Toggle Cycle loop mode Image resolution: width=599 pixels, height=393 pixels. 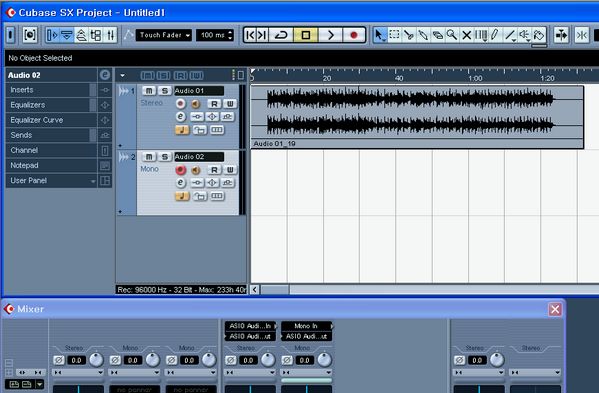point(281,35)
